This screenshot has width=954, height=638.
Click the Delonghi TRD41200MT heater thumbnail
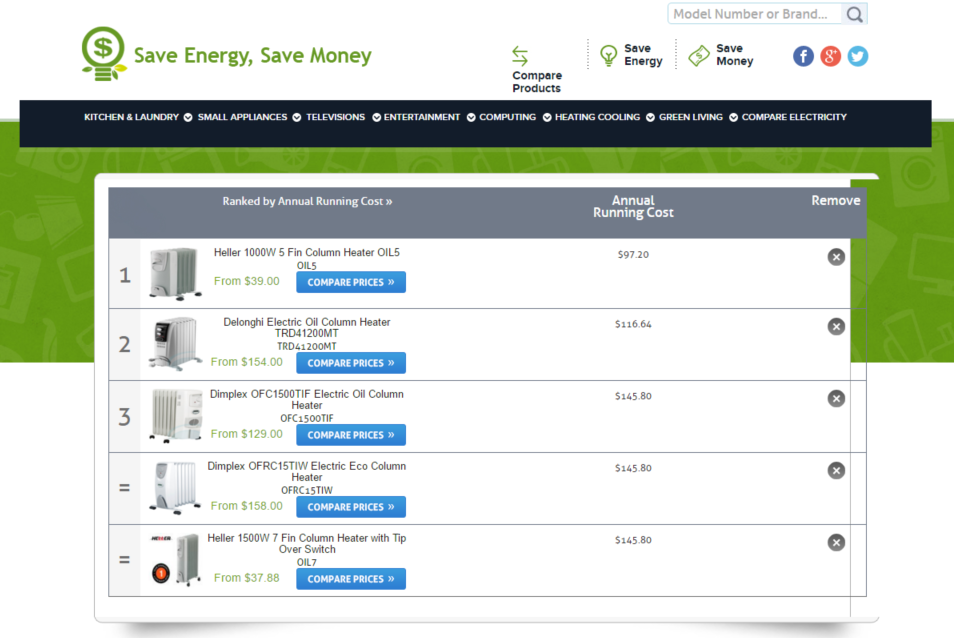tap(175, 344)
